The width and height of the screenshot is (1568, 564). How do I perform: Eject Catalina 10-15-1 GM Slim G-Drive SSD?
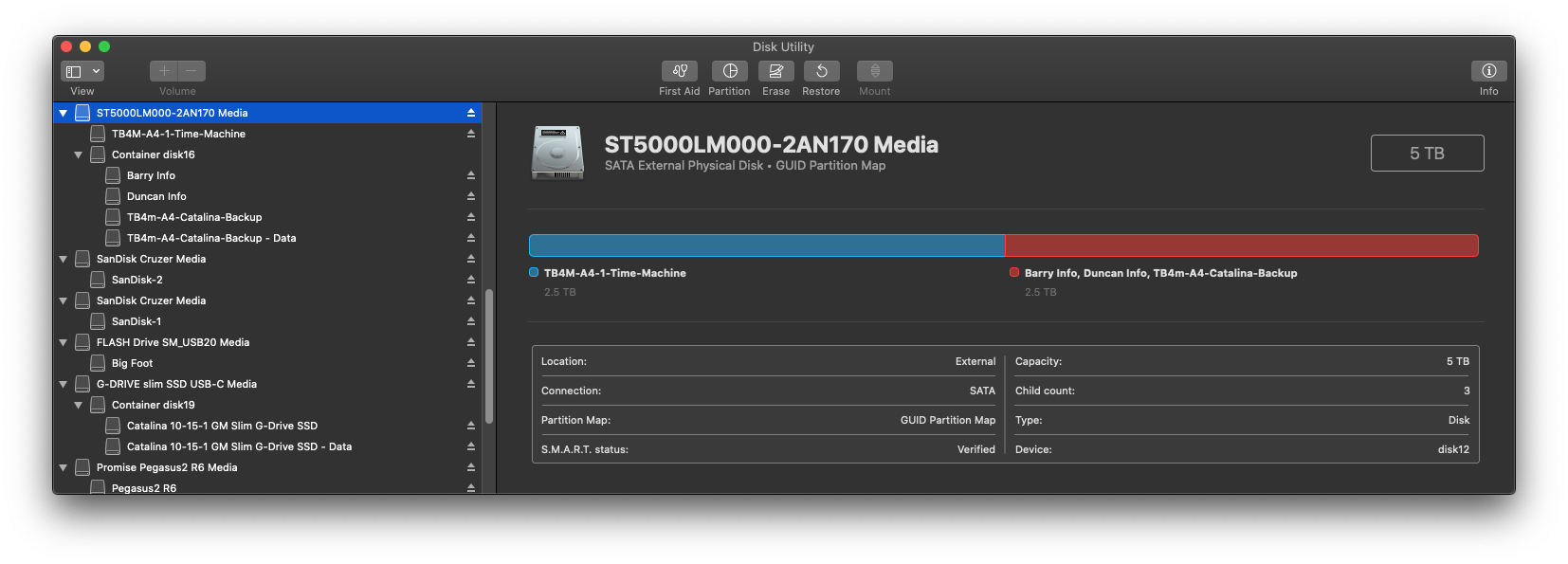[470, 426]
